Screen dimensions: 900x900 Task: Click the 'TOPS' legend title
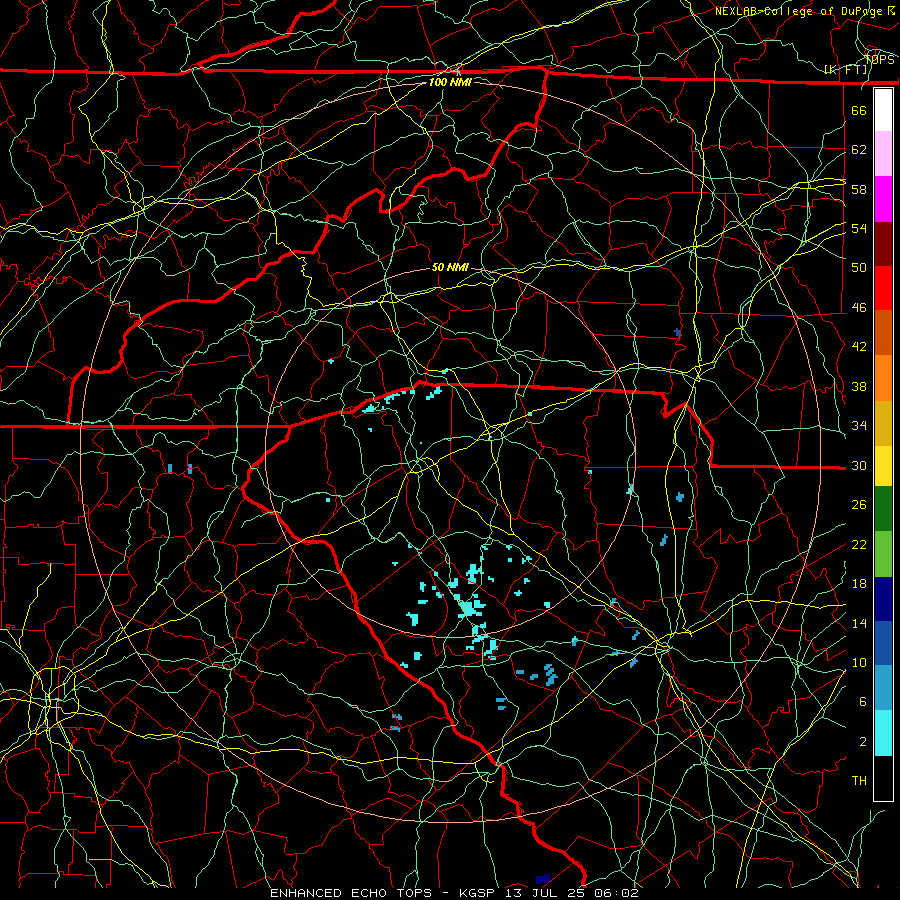point(880,60)
